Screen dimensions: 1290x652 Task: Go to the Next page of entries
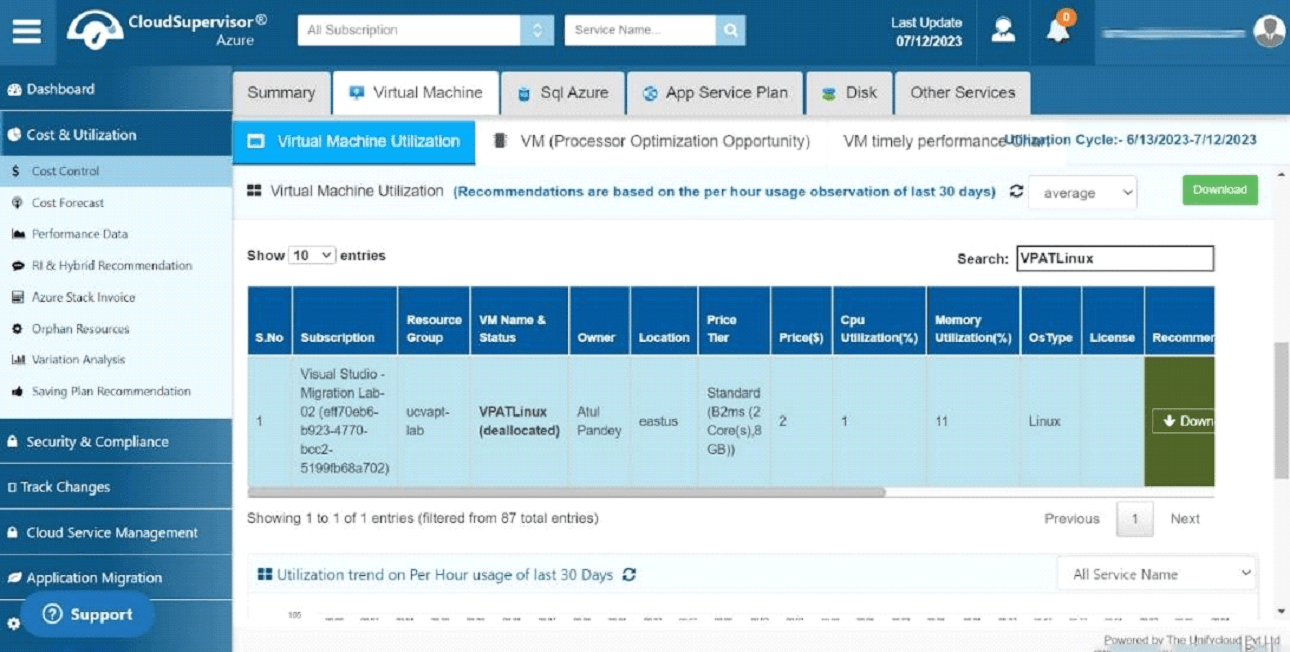tap(1185, 519)
